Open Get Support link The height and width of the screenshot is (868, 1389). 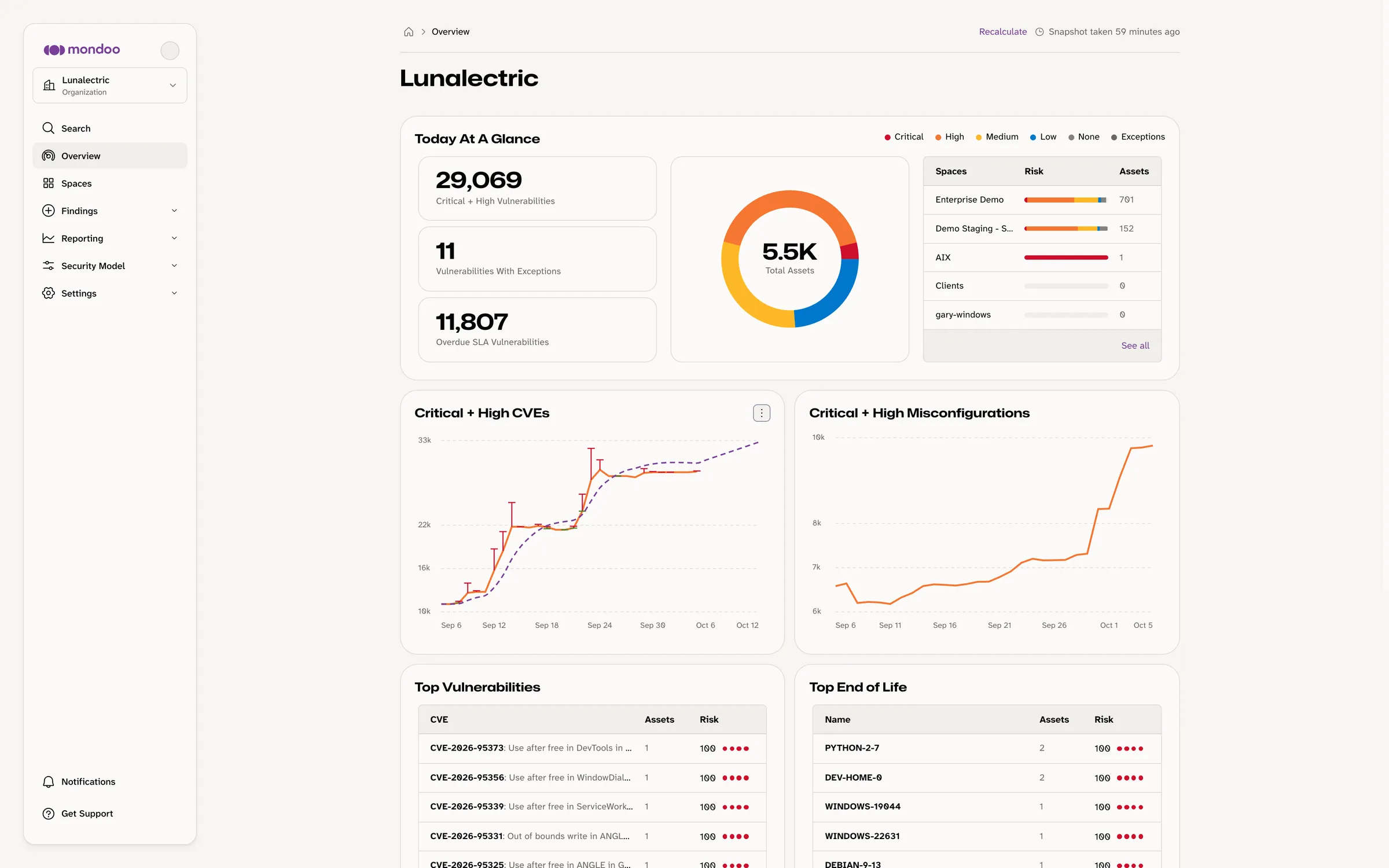[x=110, y=814]
